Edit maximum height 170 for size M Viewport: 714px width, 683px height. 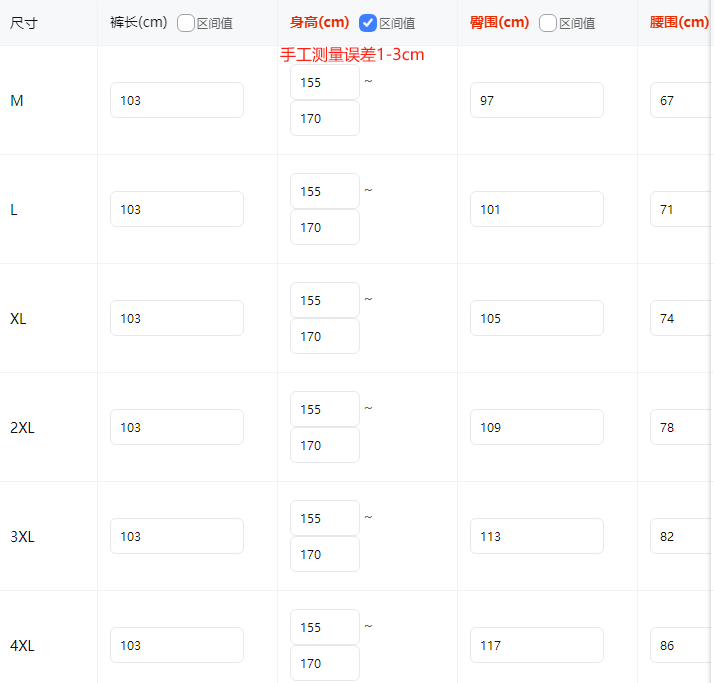click(x=325, y=118)
